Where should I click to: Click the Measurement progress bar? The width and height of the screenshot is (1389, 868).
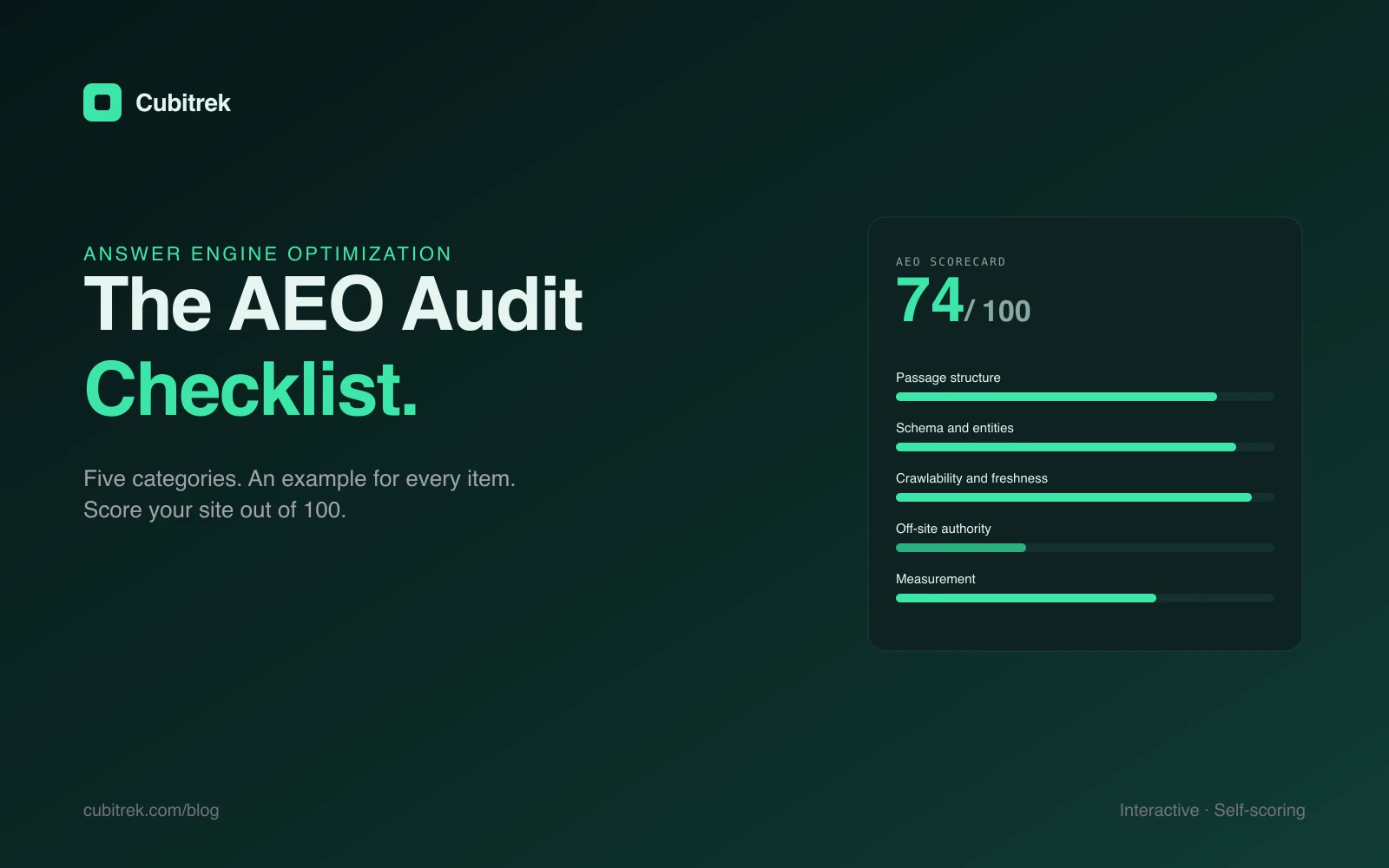[1085, 598]
